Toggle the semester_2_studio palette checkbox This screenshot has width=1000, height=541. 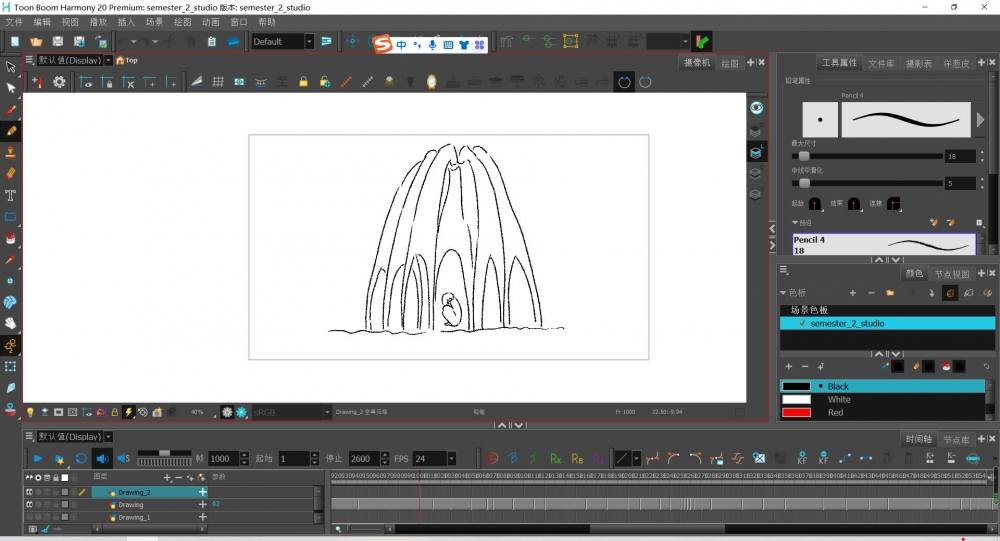(x=802, y=324)
